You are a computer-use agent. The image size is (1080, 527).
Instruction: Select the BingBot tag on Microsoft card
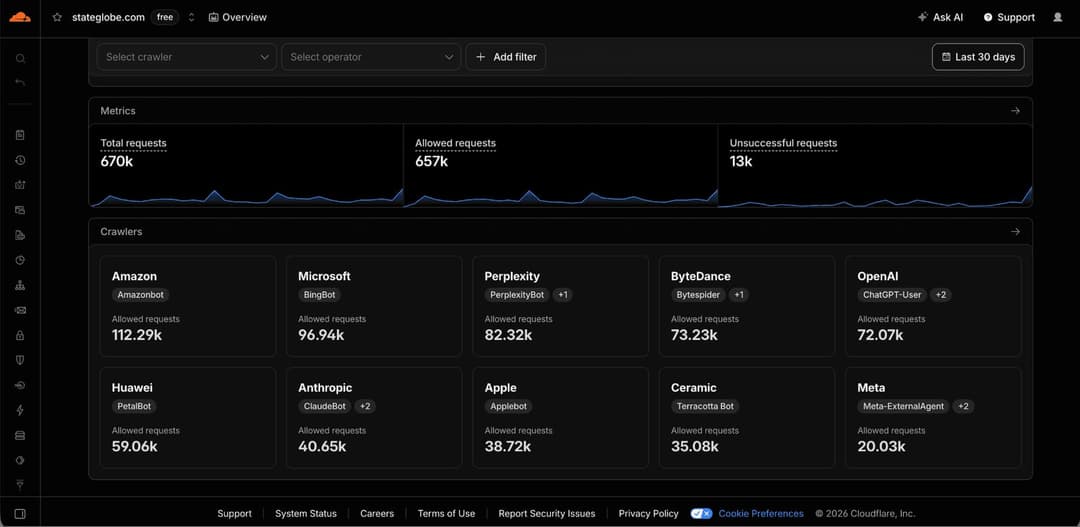[x=319, y=295]
